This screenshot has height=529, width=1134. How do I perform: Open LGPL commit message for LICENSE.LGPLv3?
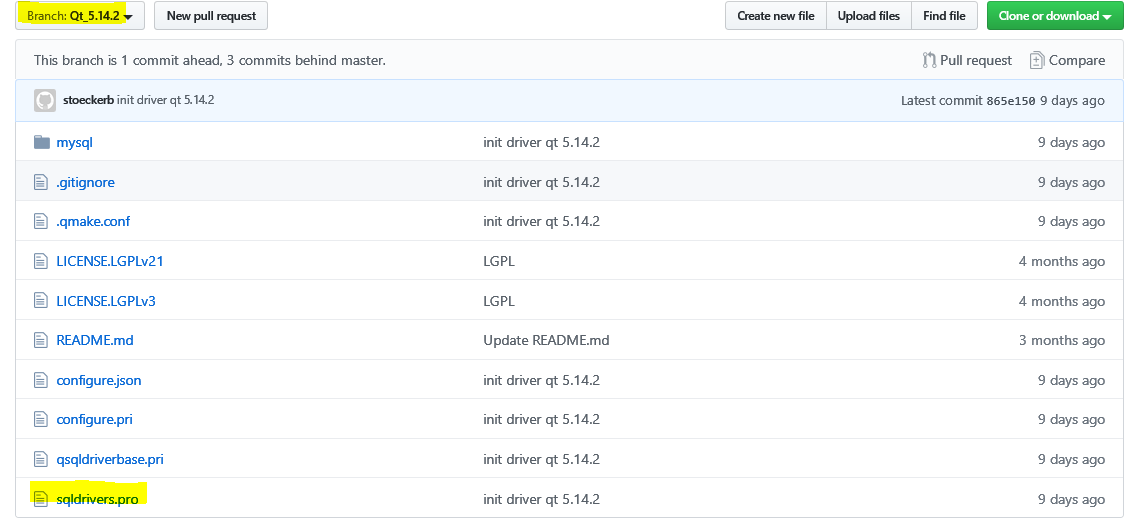[x=499, y=301]
